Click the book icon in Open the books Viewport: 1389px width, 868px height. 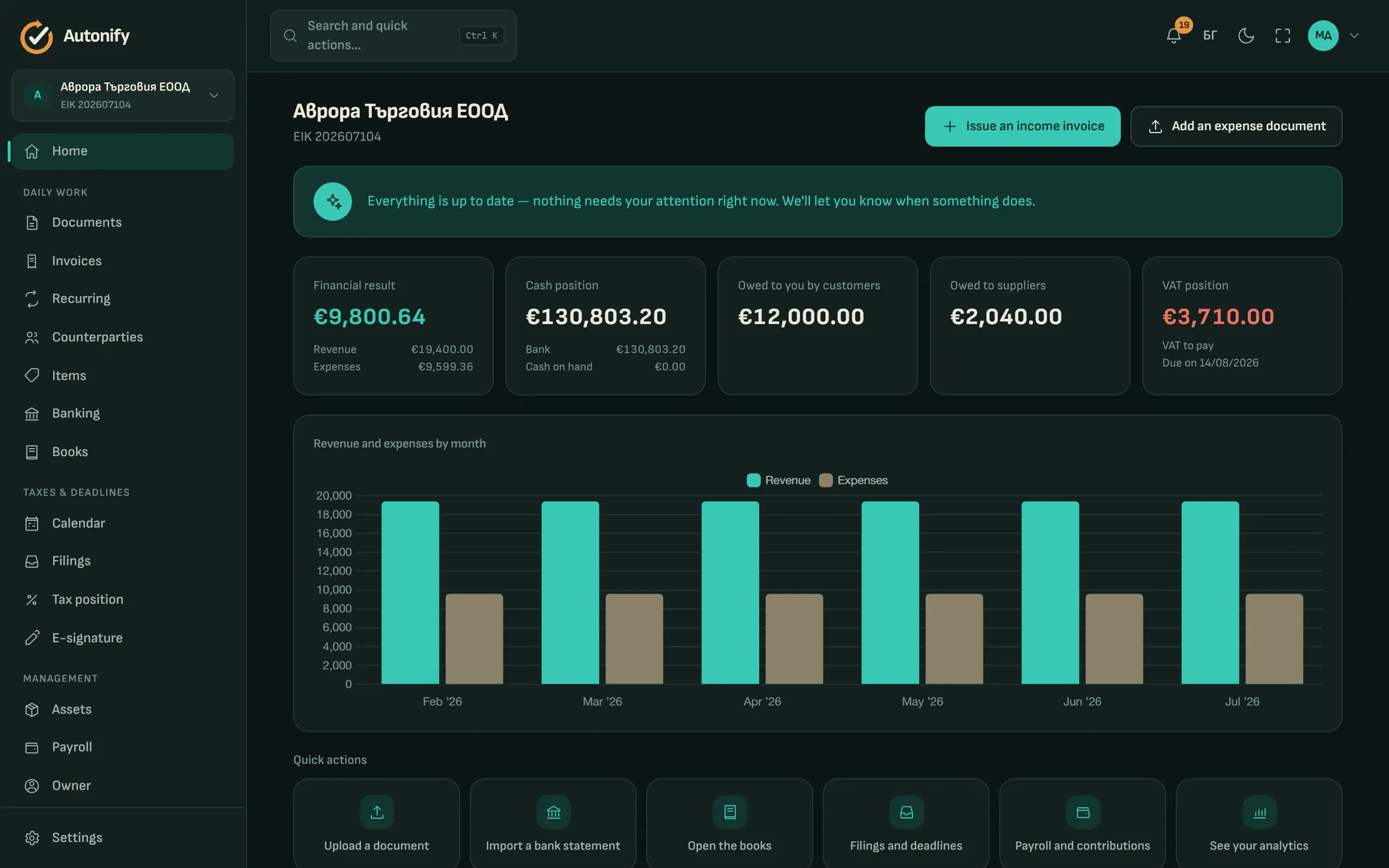coord(730,812)
